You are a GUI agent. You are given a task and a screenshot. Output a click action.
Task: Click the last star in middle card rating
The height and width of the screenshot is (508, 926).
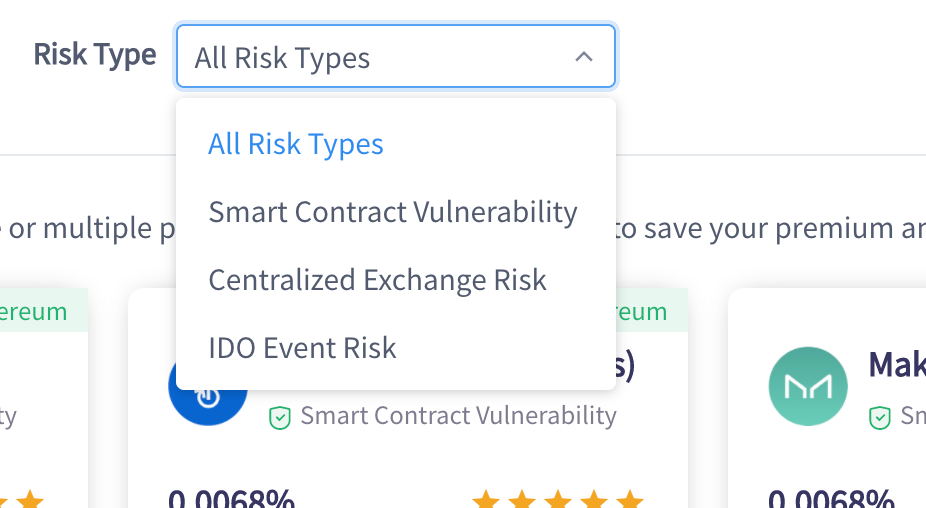(629, 500)
